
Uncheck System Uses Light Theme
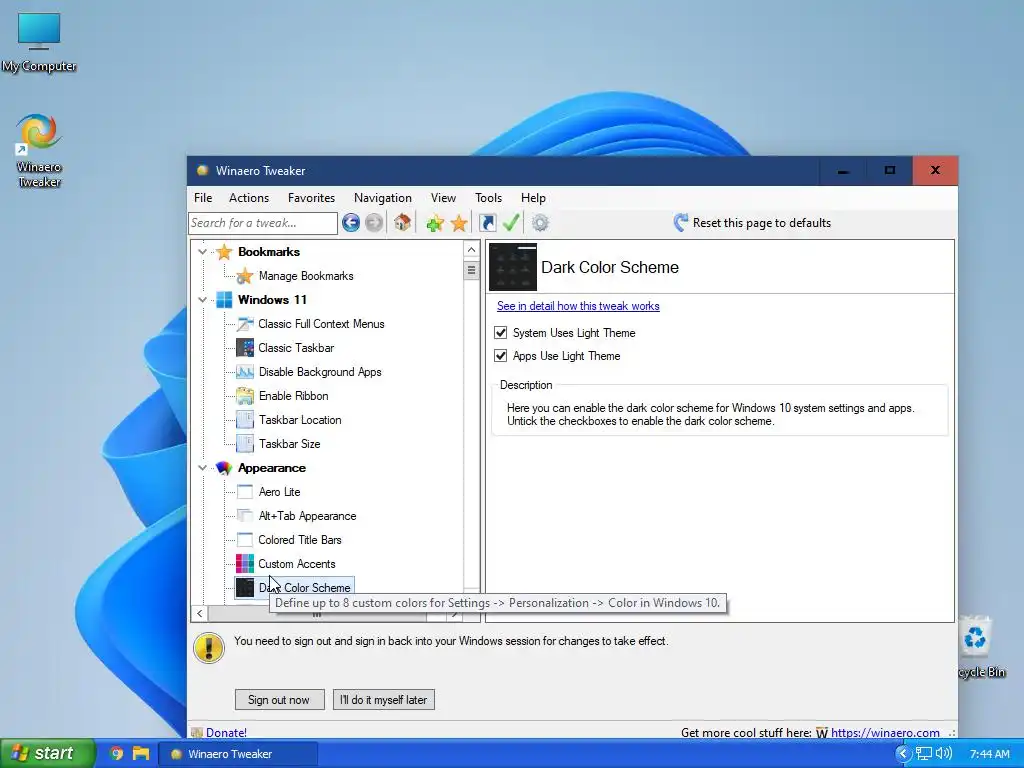pyautogui.click(x=501, y=333)
